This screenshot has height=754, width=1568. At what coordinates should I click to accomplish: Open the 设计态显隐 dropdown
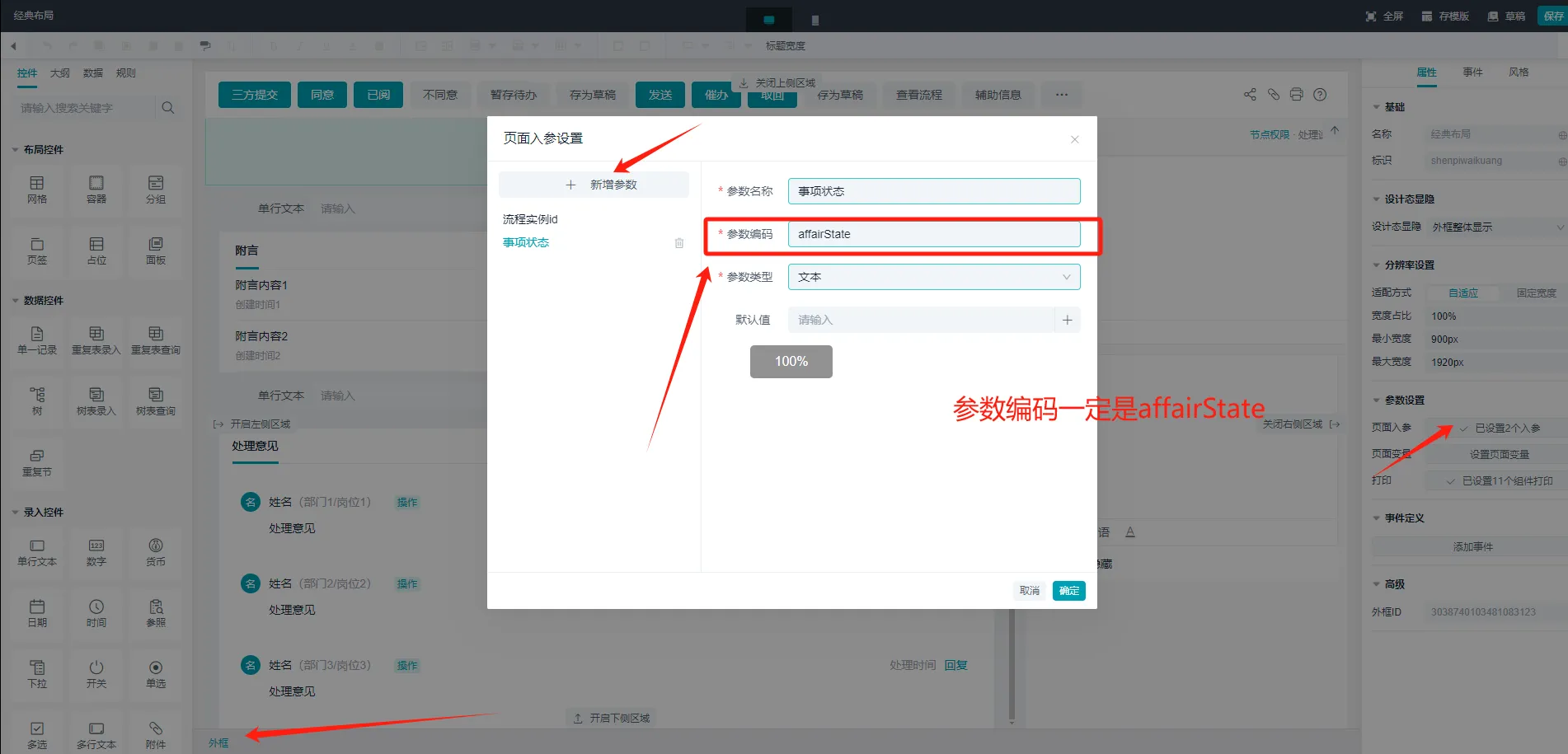click(x=1496, y=227)
